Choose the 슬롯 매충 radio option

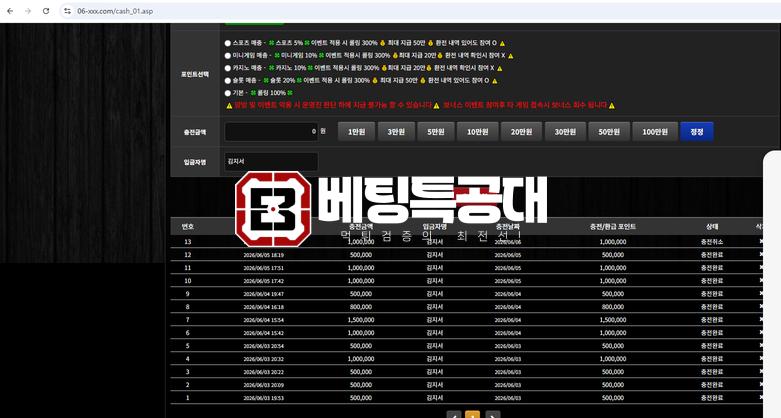(x=228, y=81)
